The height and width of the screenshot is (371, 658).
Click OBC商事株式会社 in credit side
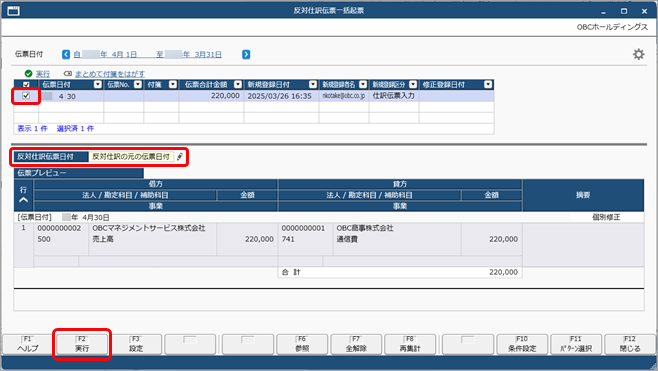(x=365, y=228)
